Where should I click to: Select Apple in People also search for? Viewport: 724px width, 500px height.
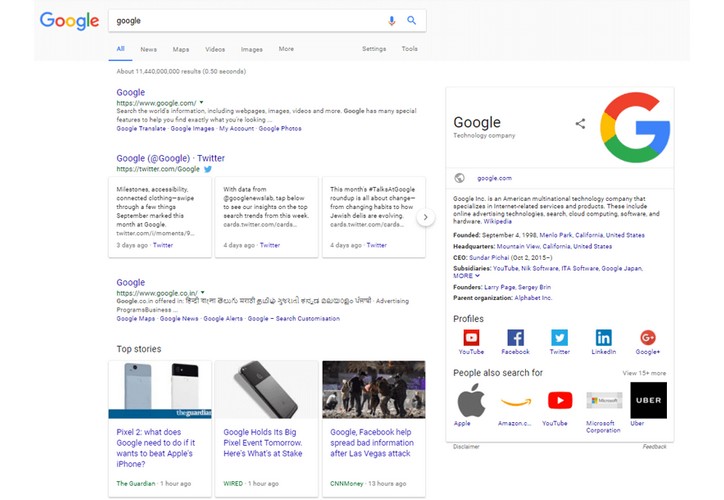point(471,400)
